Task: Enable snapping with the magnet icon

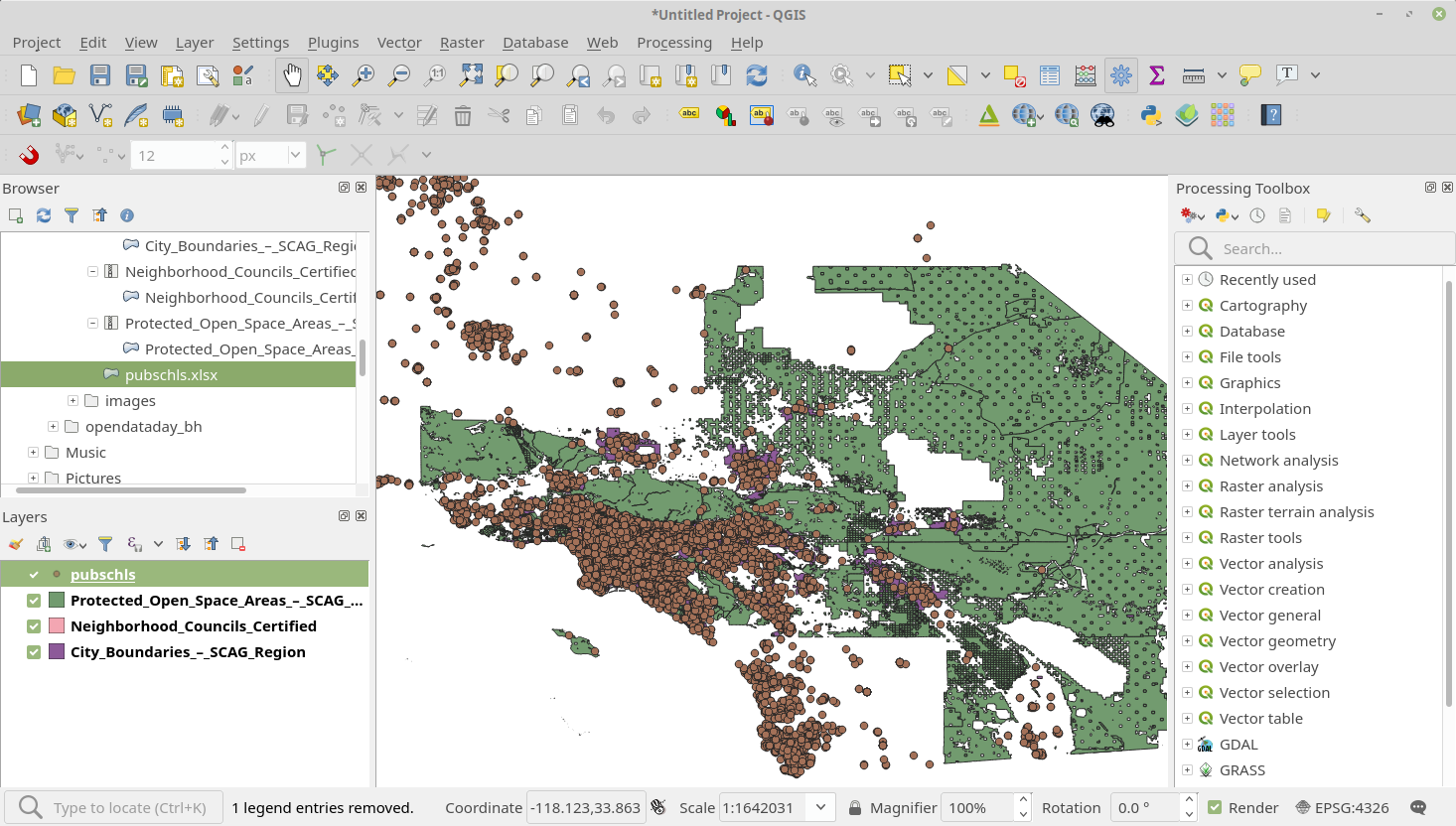Action: 29,155
